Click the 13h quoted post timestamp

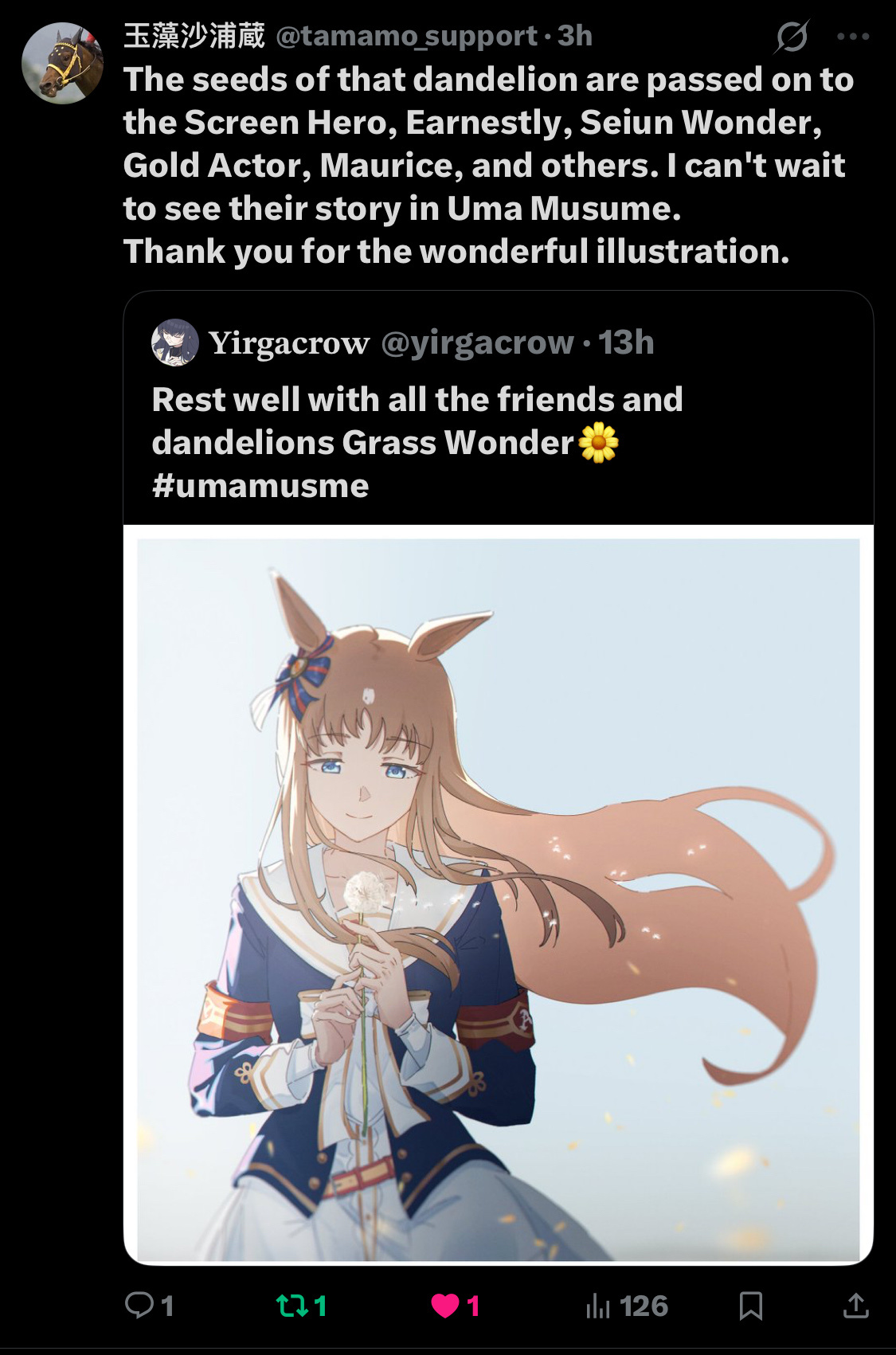[627, 343]
